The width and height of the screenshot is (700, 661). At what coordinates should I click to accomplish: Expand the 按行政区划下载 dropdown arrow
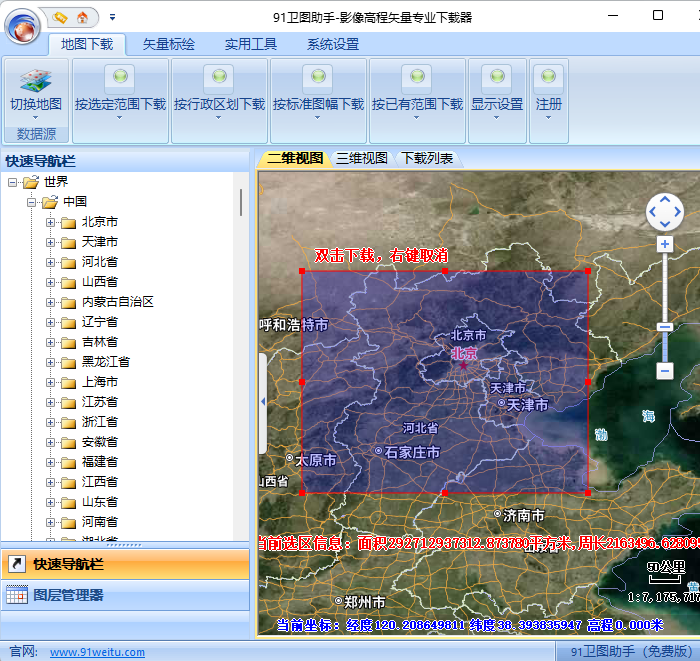pyautogui.click(x=218, y=118)
